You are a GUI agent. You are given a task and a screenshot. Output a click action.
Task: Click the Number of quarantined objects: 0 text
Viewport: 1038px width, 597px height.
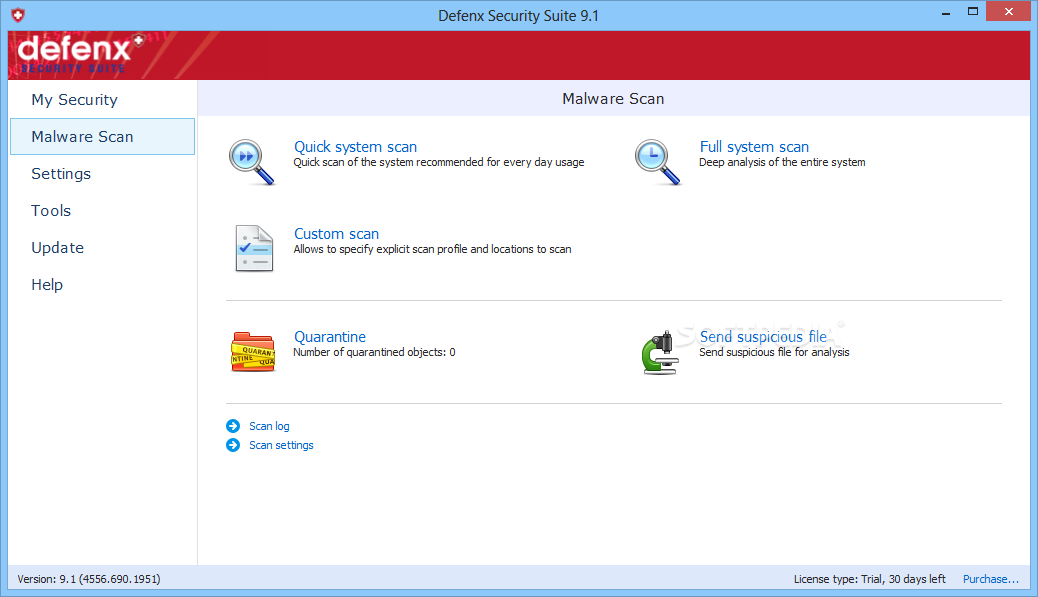(x=374, y=351)
